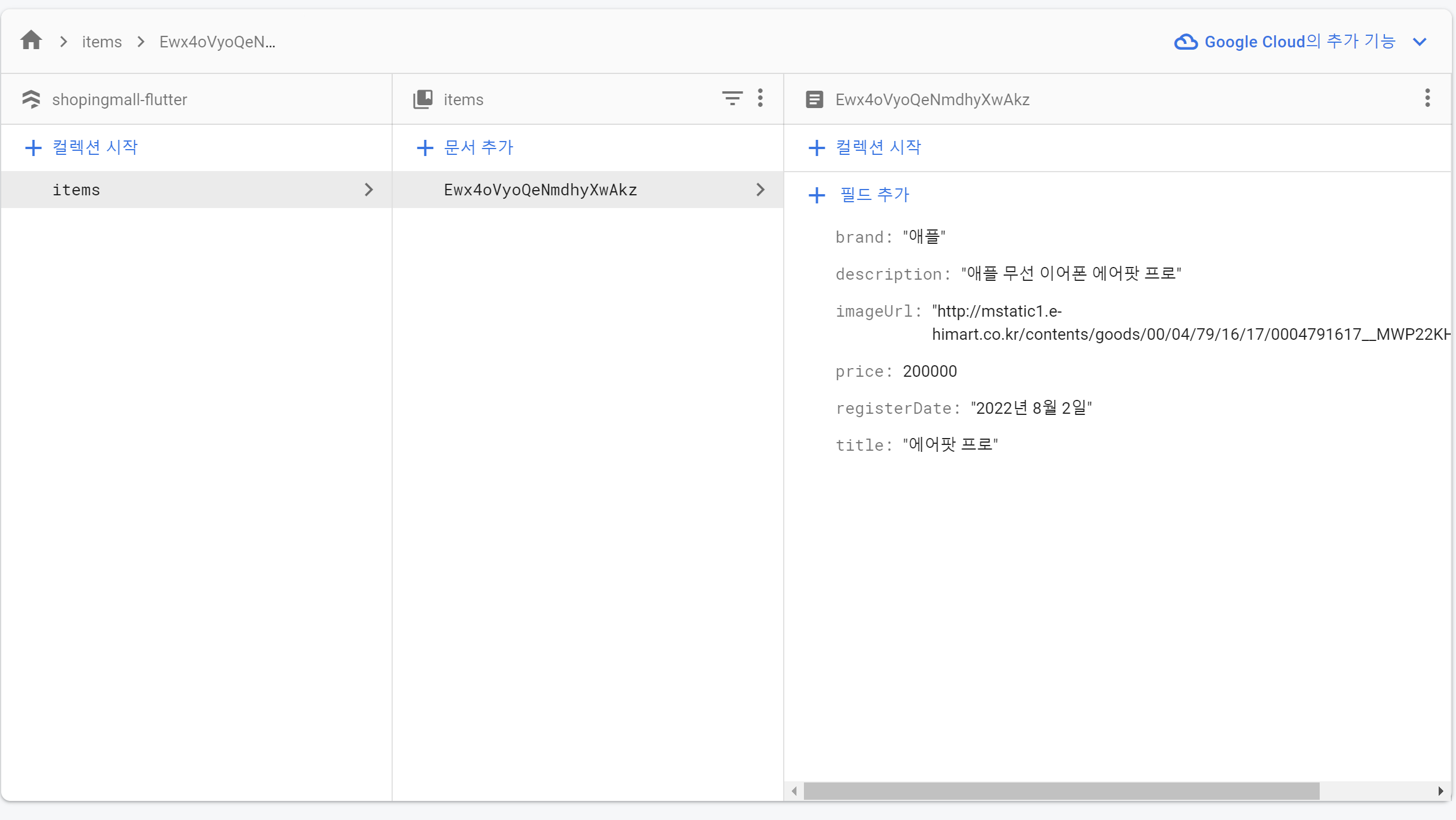Click right arrow of horizontal scrollbar
Viewport: 1456px width, 820px height.
(1440, 791)
